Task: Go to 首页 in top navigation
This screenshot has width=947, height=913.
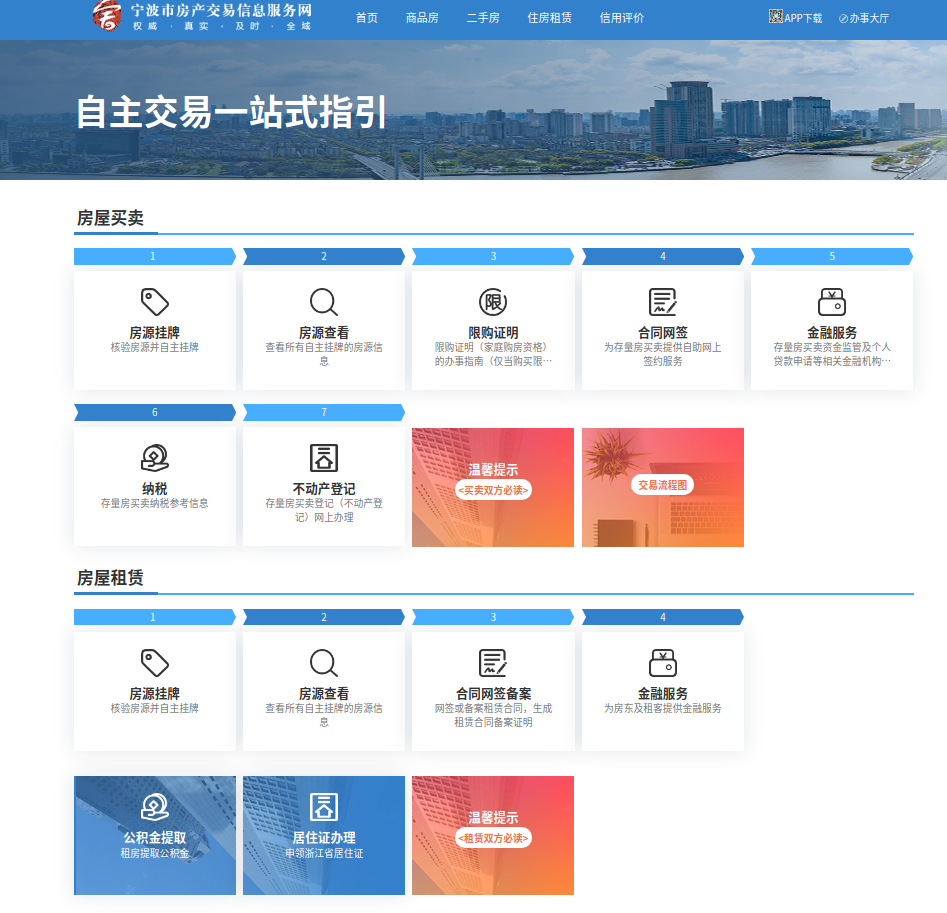Action: (x=367, y=18)
